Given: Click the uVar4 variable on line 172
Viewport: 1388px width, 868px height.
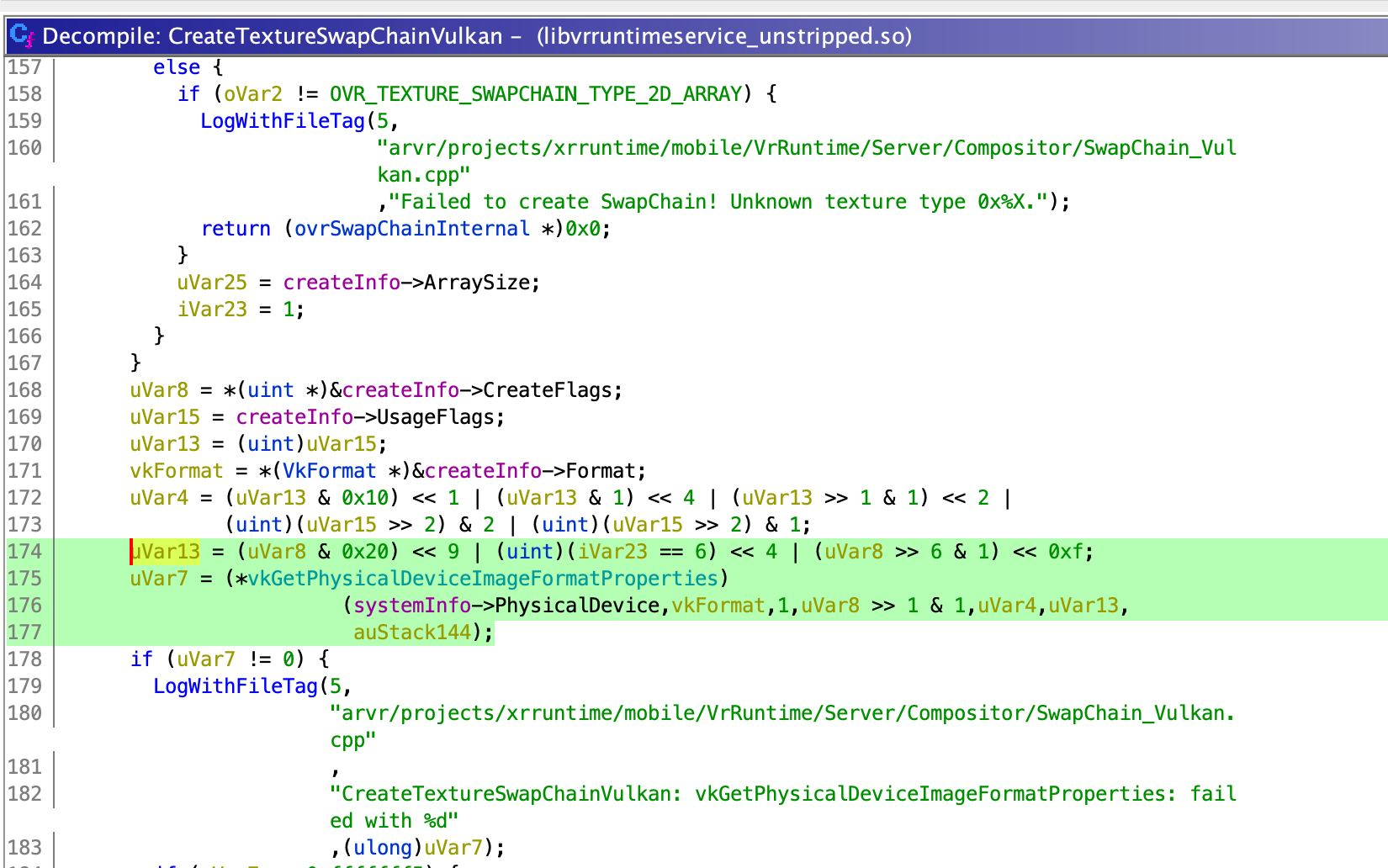Looking at the screenshot, I should [159, 498].
